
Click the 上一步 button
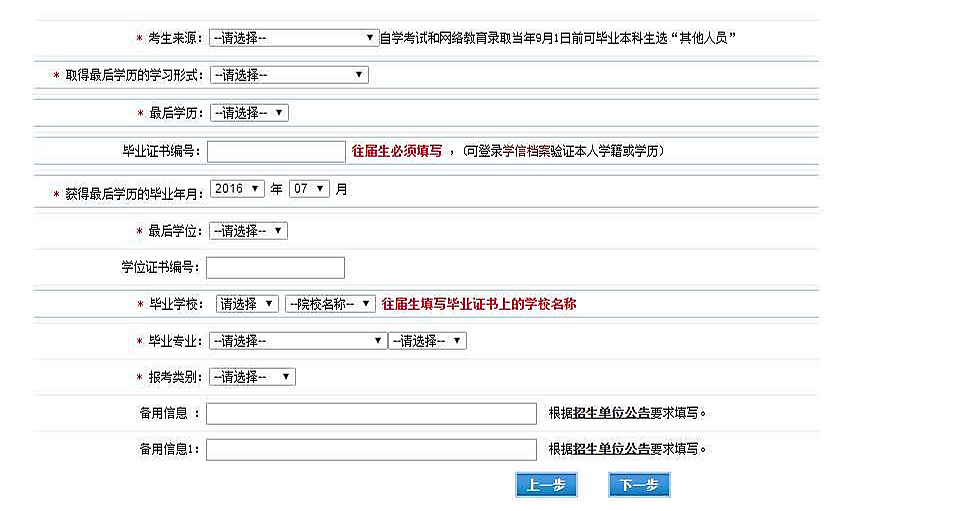[546, 485]
